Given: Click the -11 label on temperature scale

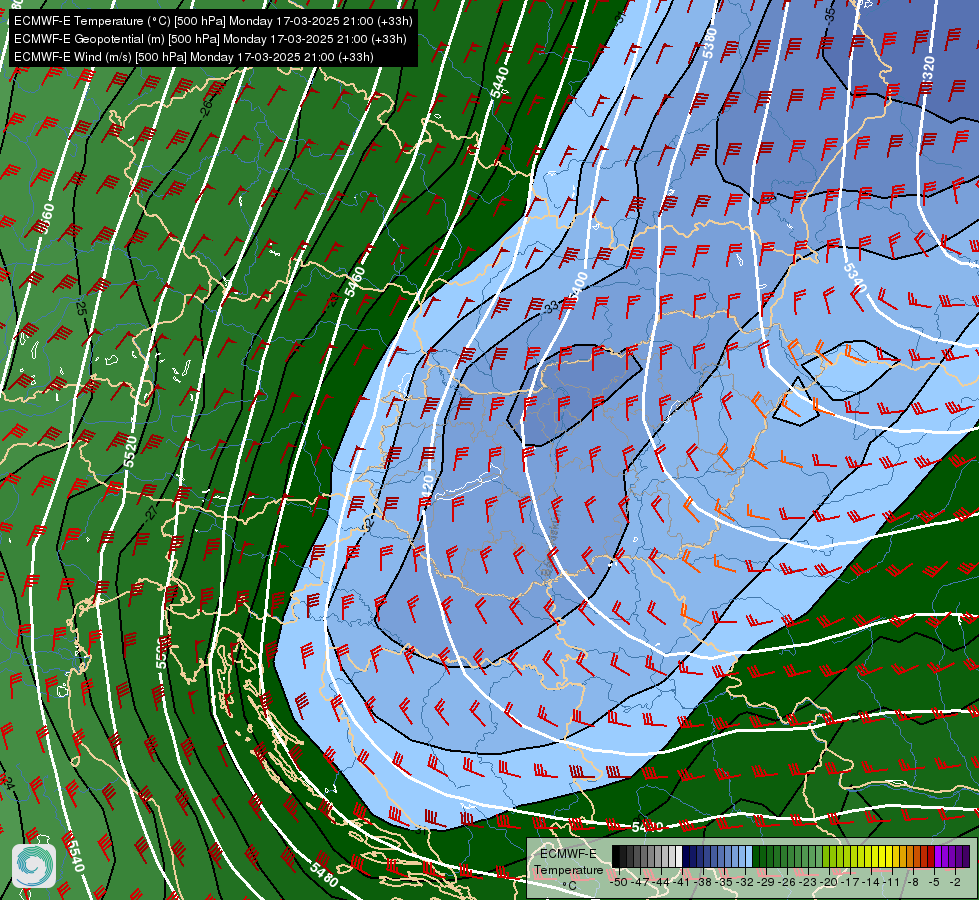Looking at the screenshot, I should click(x=892, y=882).
